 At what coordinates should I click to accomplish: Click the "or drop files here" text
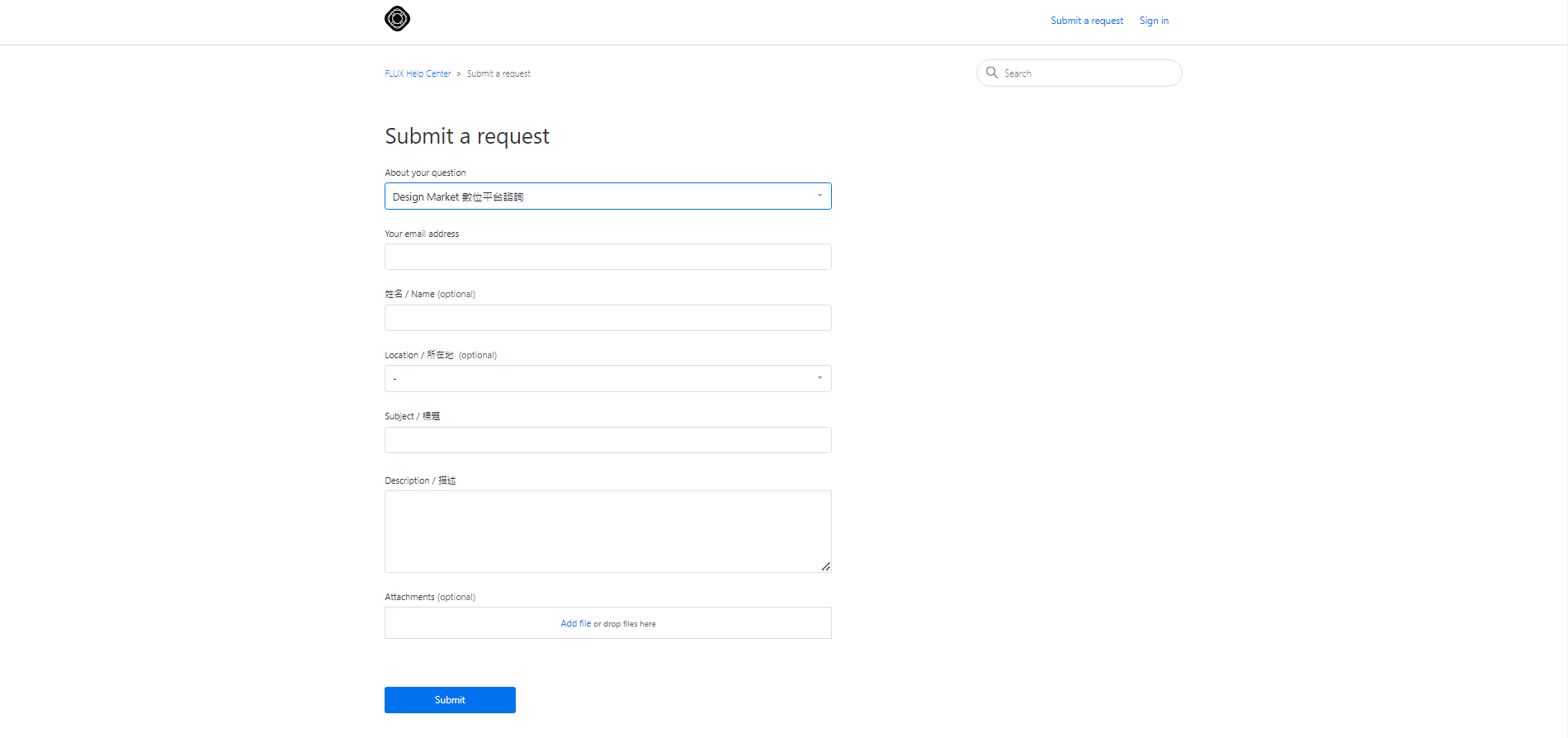pos(625,624)
